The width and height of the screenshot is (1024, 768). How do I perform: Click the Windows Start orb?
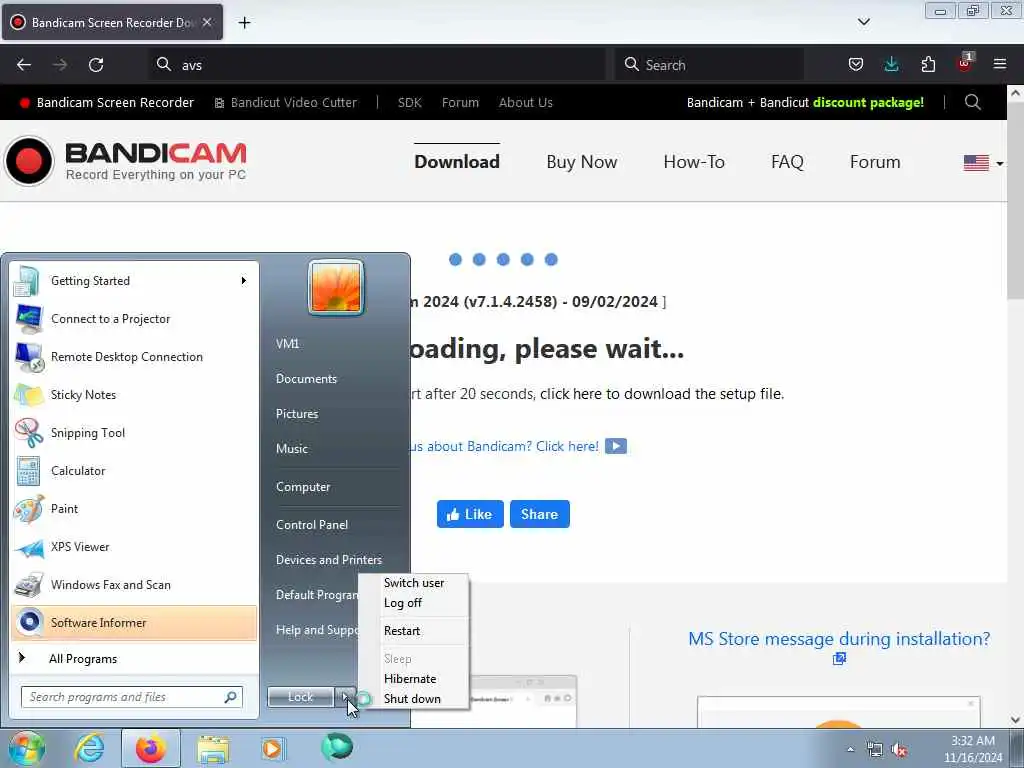(x=25, y=748)
